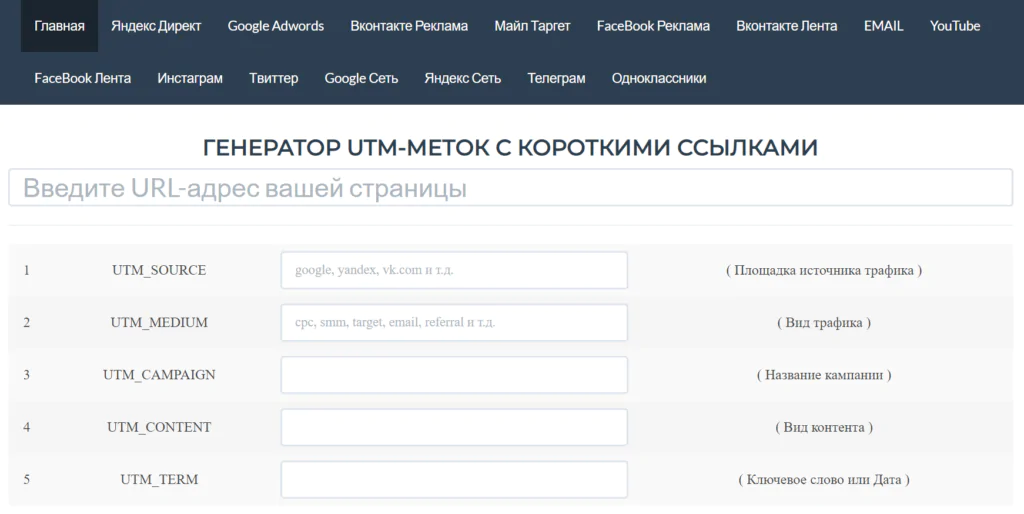Select Вконтакте Реклама in the navigation
Viewport: 1024px width, 514px height.
[x=409, y=26]
